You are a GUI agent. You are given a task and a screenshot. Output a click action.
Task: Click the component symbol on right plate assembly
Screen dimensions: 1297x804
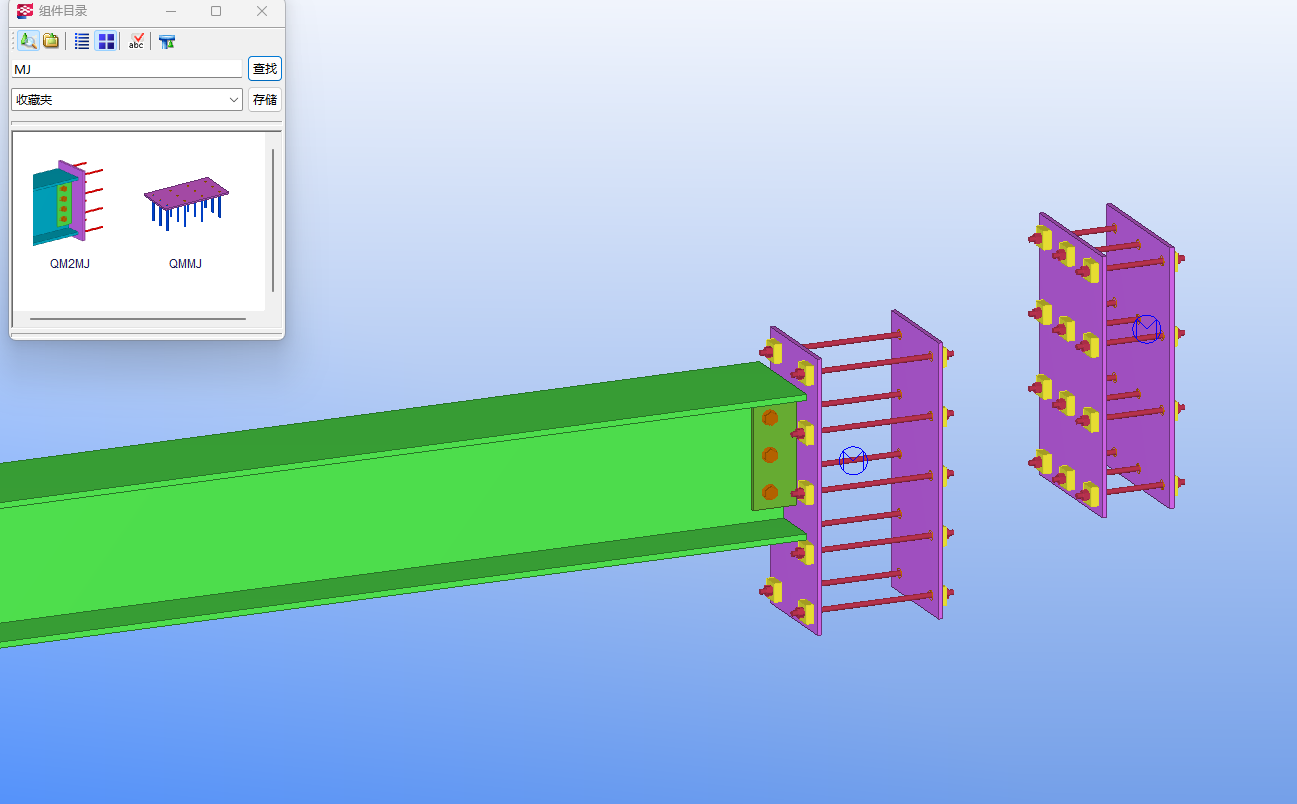1146,328
